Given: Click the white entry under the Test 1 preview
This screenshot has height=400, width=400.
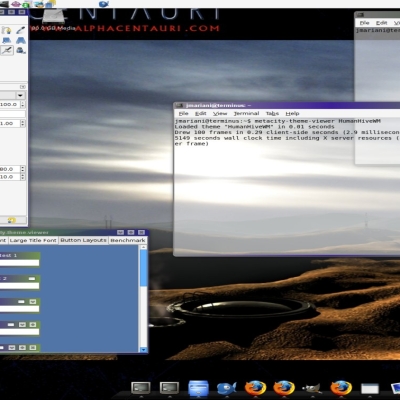Looking at the screenshot, I should tap(20, 263).
